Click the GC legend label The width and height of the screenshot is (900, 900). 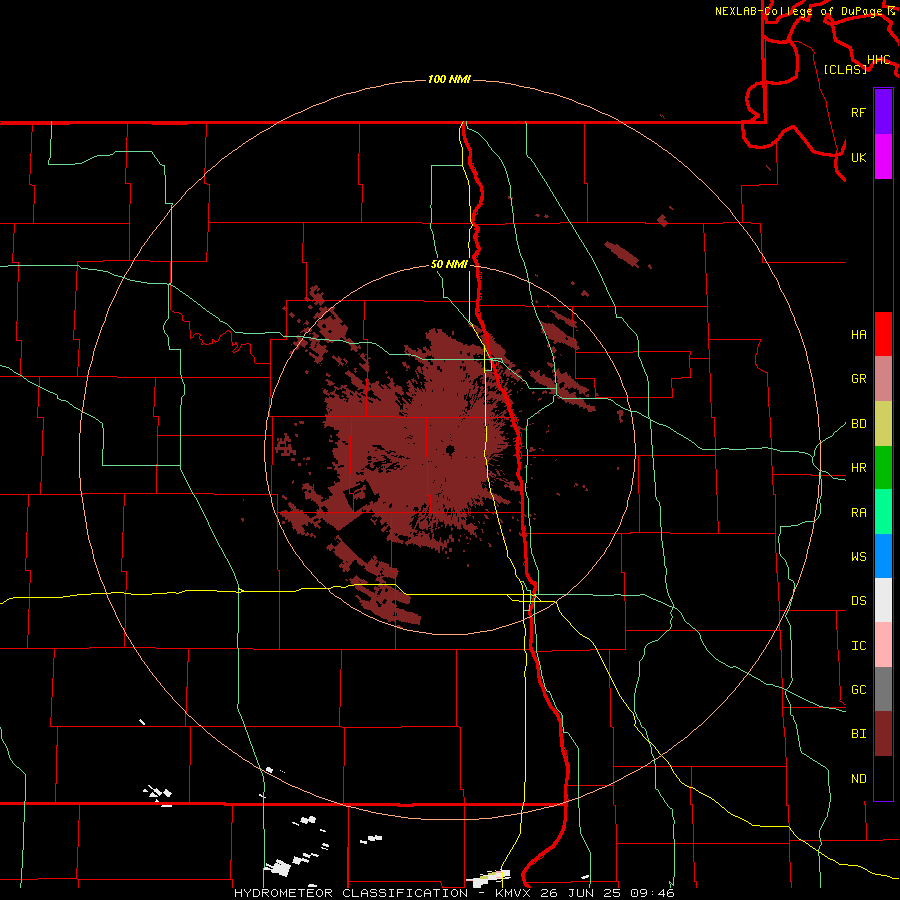coord(859,690)
